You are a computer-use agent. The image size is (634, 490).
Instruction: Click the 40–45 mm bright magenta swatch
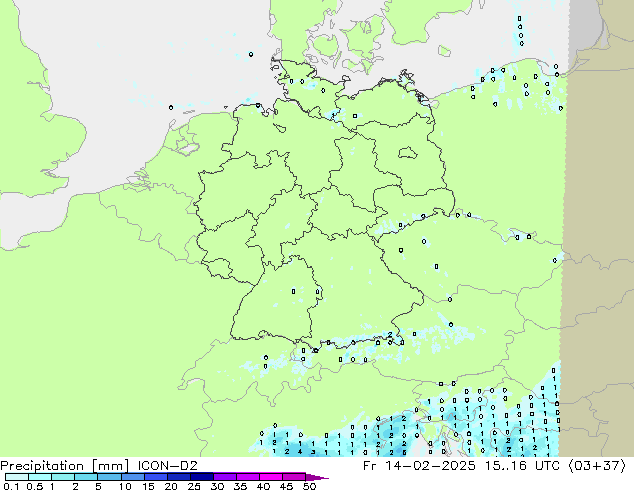pos(271,477)
